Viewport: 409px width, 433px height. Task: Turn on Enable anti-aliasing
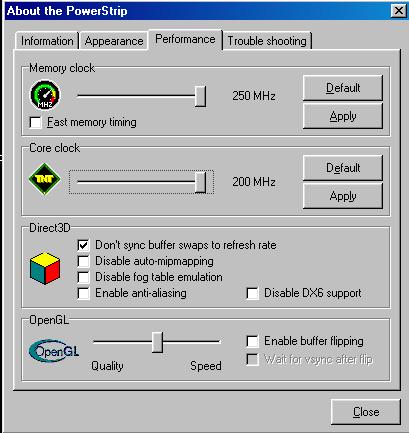[x=83, y=293]
